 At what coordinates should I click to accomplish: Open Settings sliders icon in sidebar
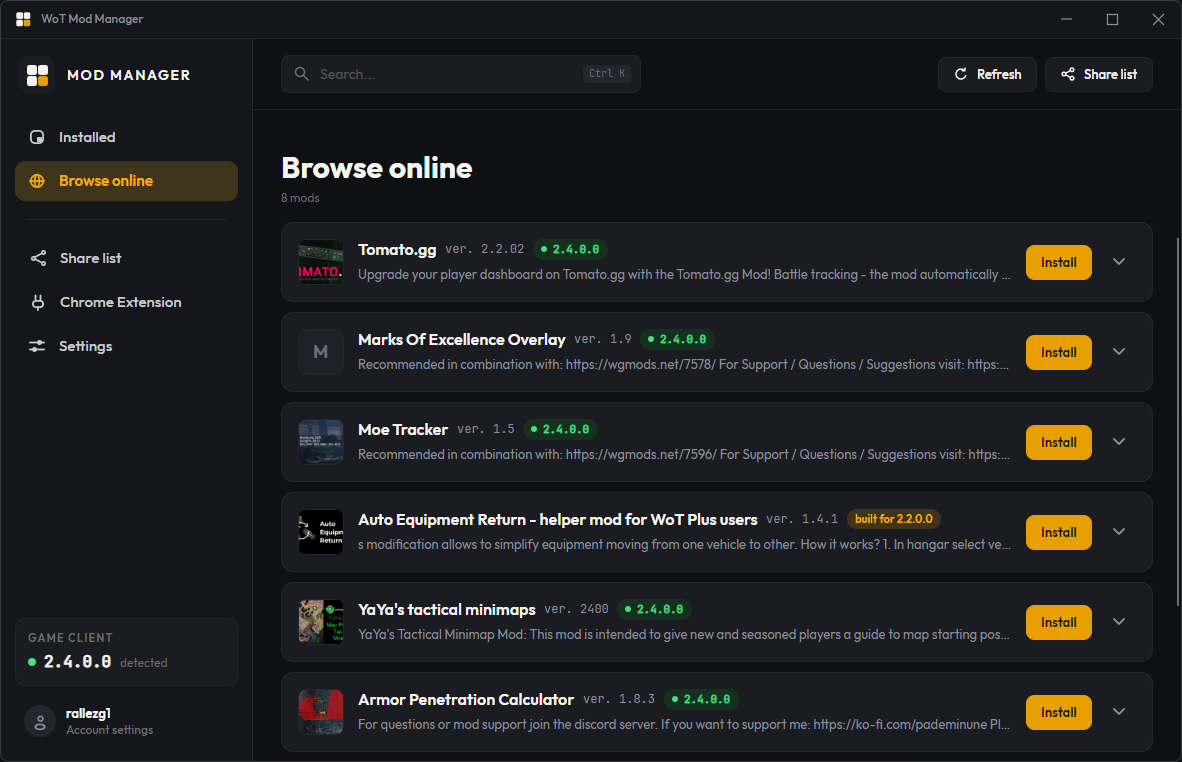point(37,346)
